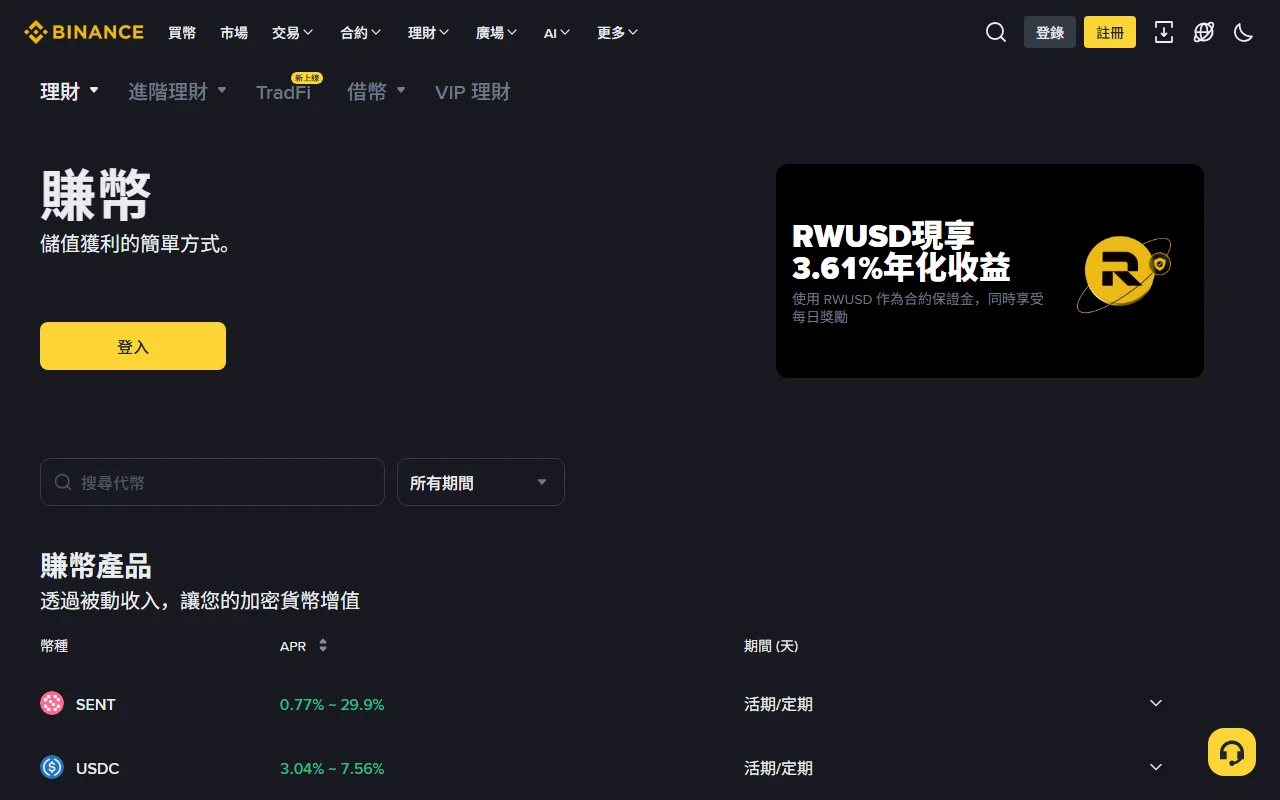
Task: Go to the 市場 page
Action: tap(234, 32)
